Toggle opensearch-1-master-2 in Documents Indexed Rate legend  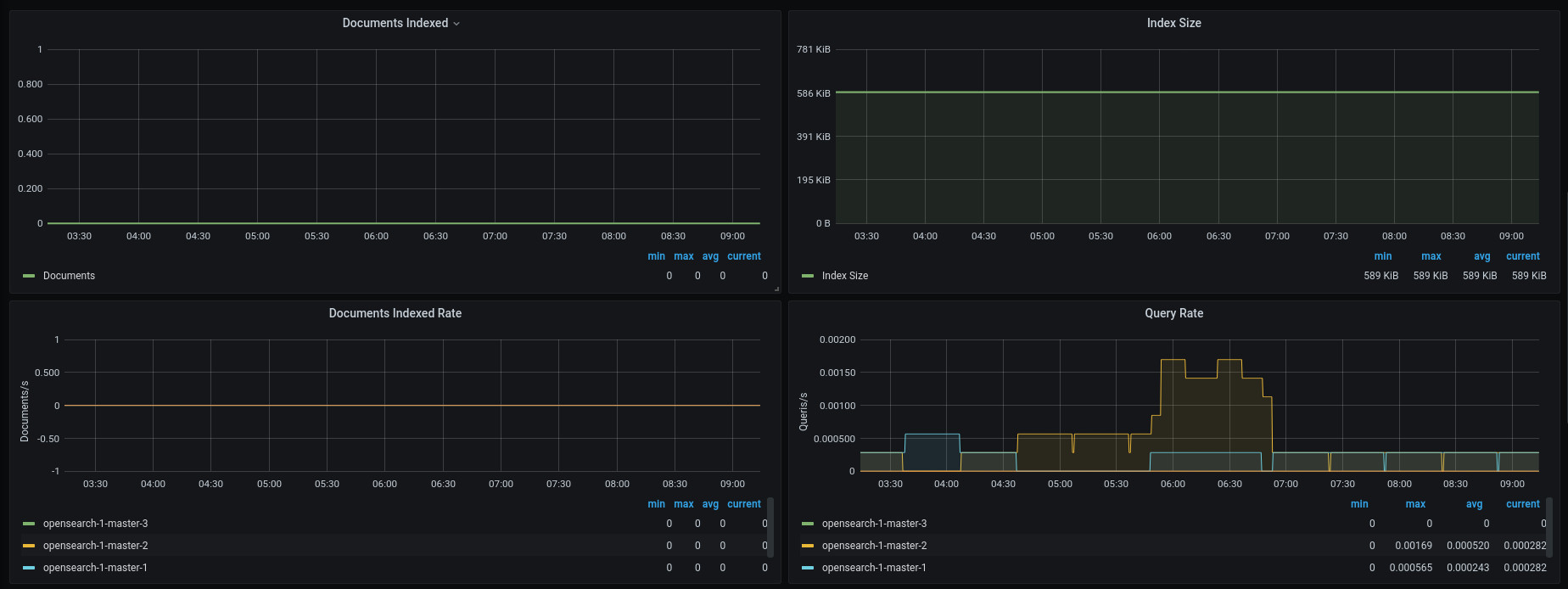pos(95,546)
